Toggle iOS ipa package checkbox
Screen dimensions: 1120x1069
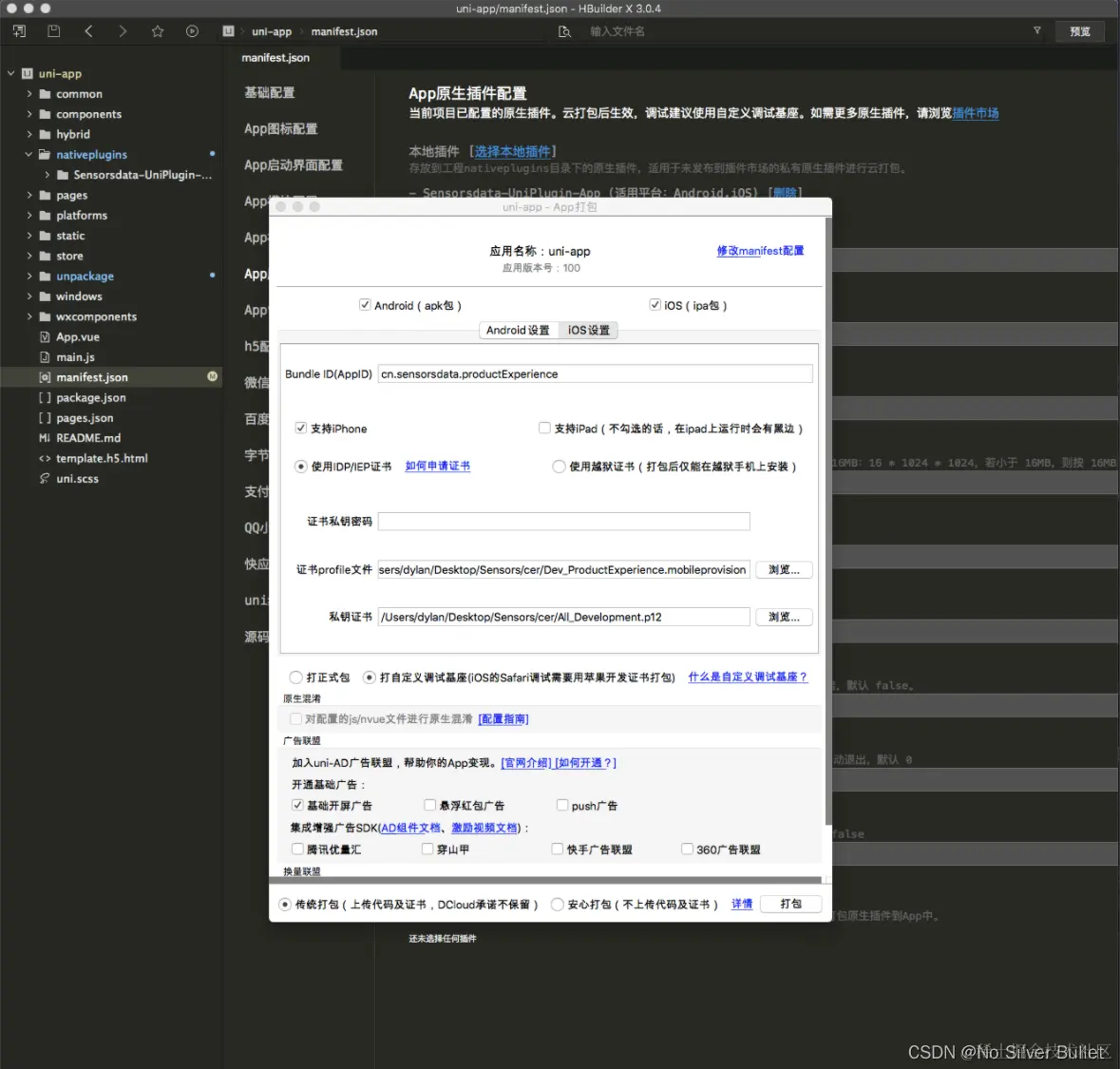pyautogui.click(x=655, y=305)
